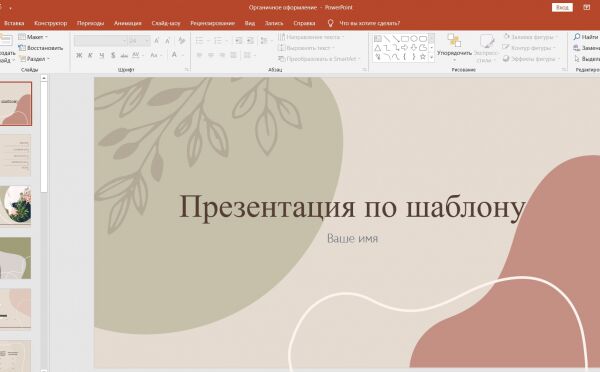The image size is (600, 372).
Task: Click title text "Презентация по шаблону"
Action: pyautogui.click(x=352, y=207)
